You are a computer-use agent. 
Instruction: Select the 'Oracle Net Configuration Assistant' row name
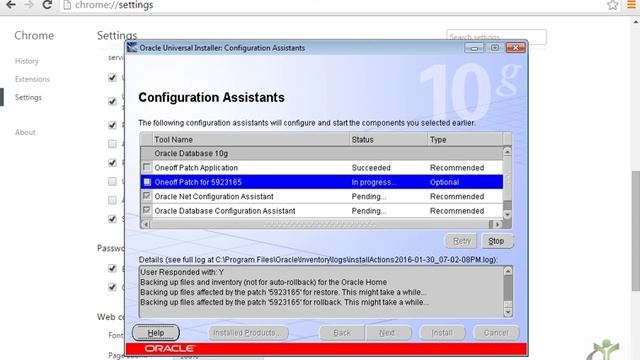(x=214, y=196)
